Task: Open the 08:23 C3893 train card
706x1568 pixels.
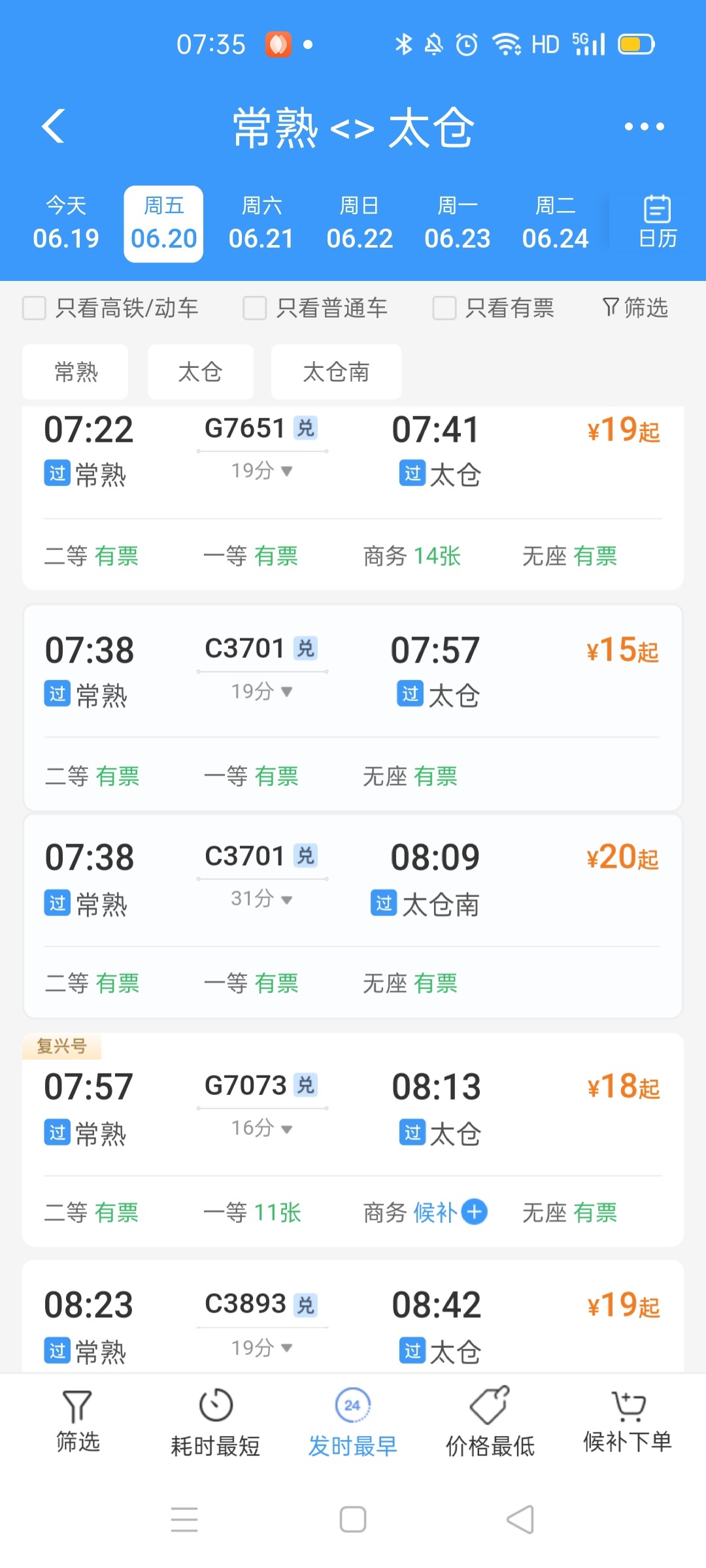Action: pyautogui.click(x=353, y=1320)
